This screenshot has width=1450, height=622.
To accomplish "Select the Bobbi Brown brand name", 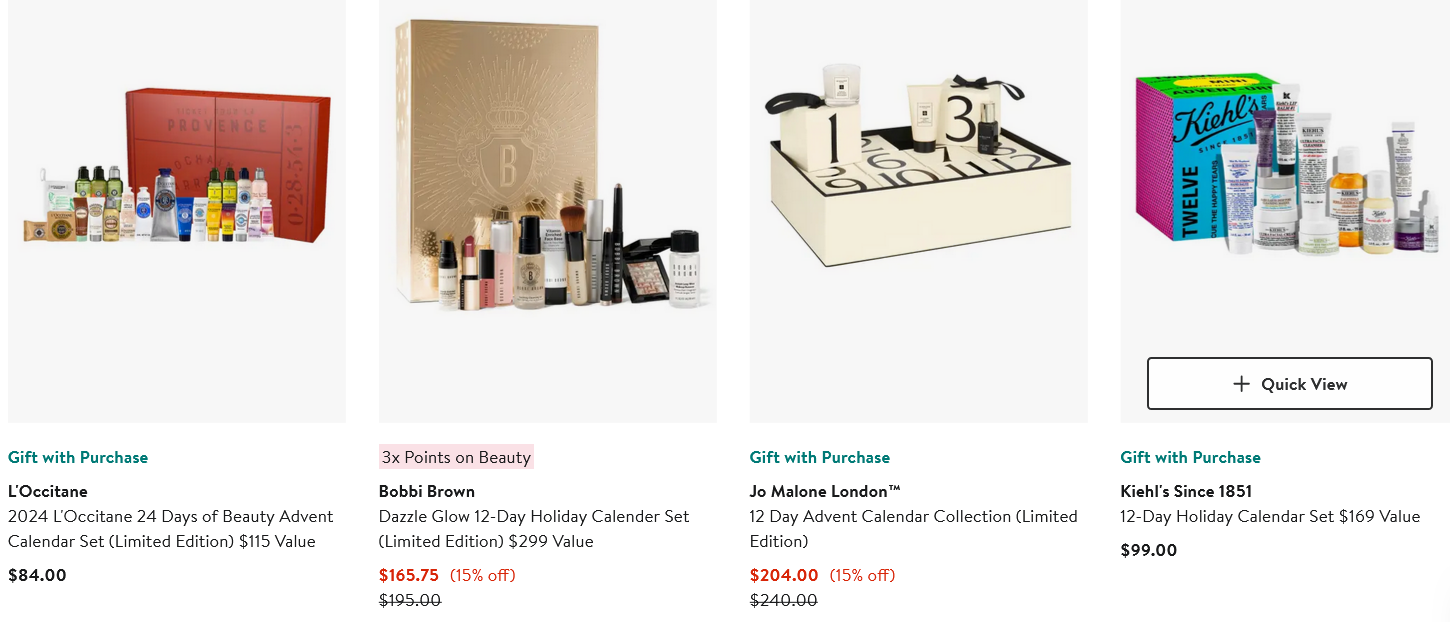I will pyautogui.click(x=427, y=491).
